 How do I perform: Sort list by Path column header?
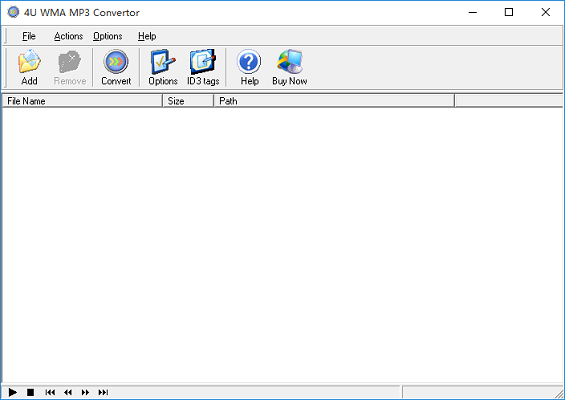(334, 101)
